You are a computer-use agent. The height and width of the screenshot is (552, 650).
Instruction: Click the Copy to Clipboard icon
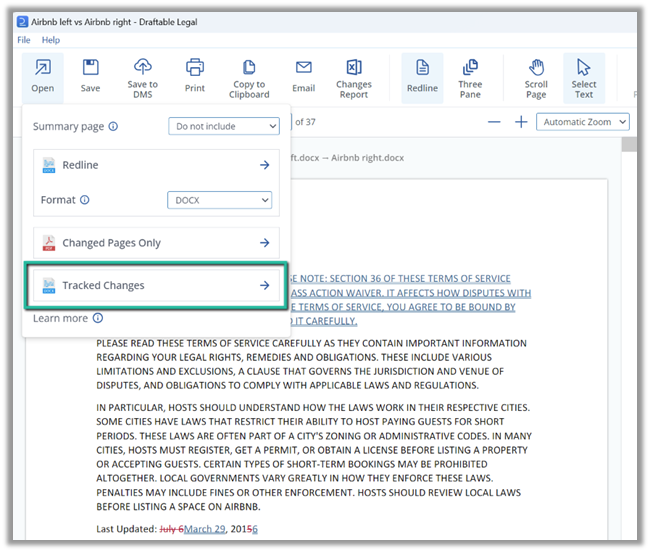pyautogui.click(x=249, y=67)
